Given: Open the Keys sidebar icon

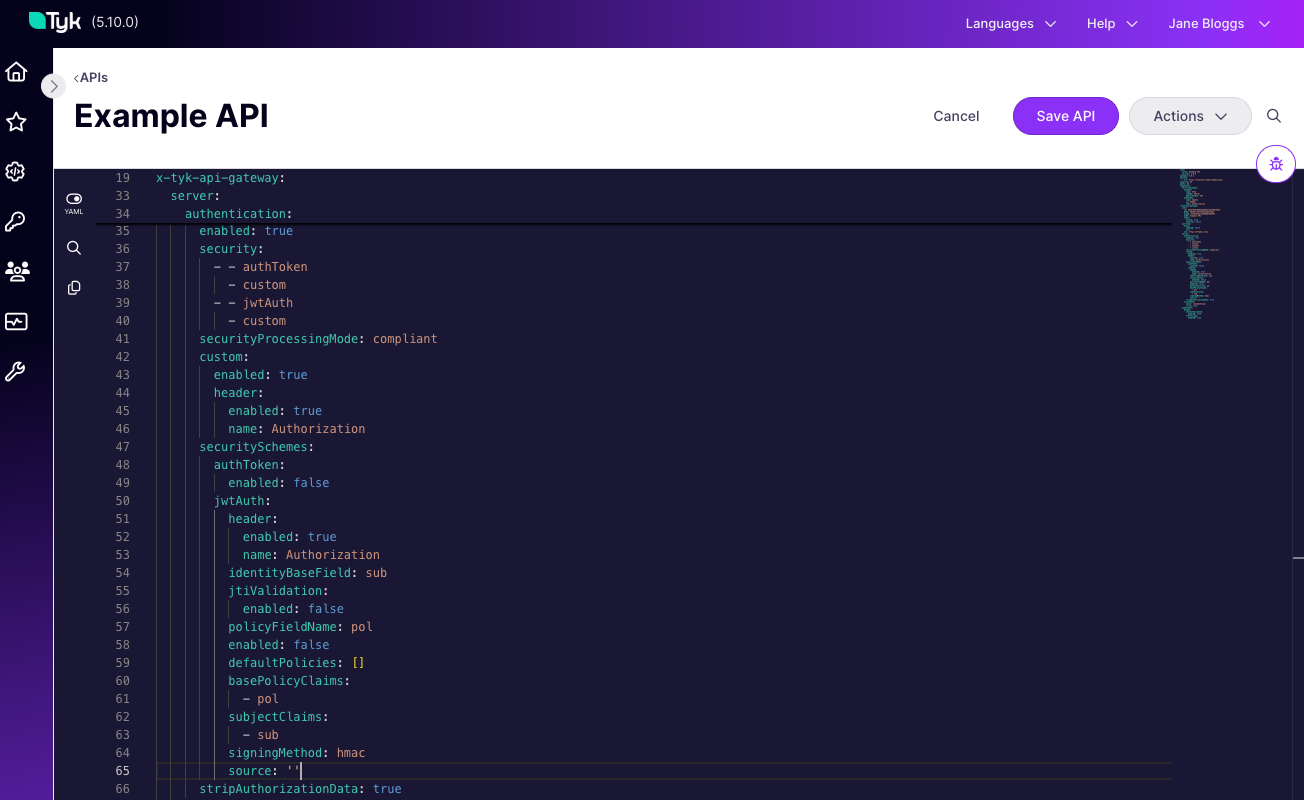Looking at the screenshot, I should pos(16,222).
